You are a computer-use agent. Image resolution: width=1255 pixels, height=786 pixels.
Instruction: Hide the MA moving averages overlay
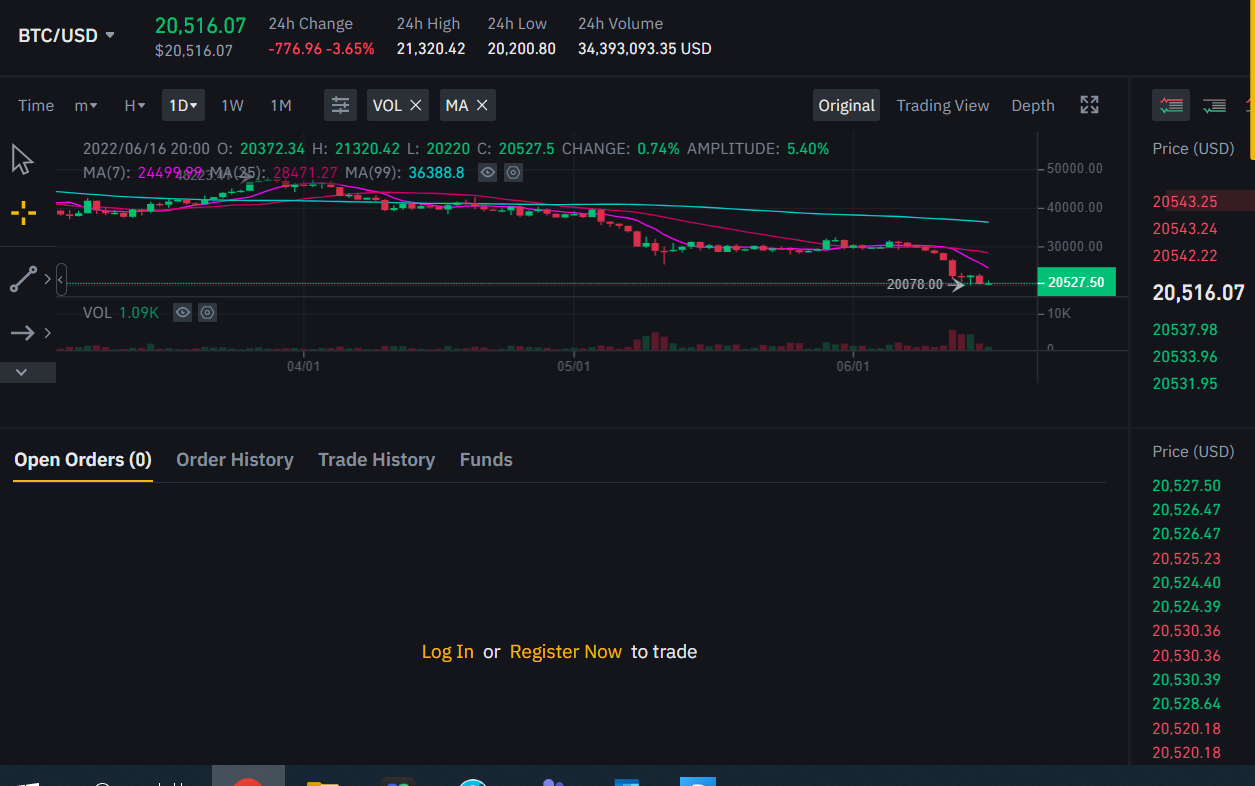click(x=488, y=172)
